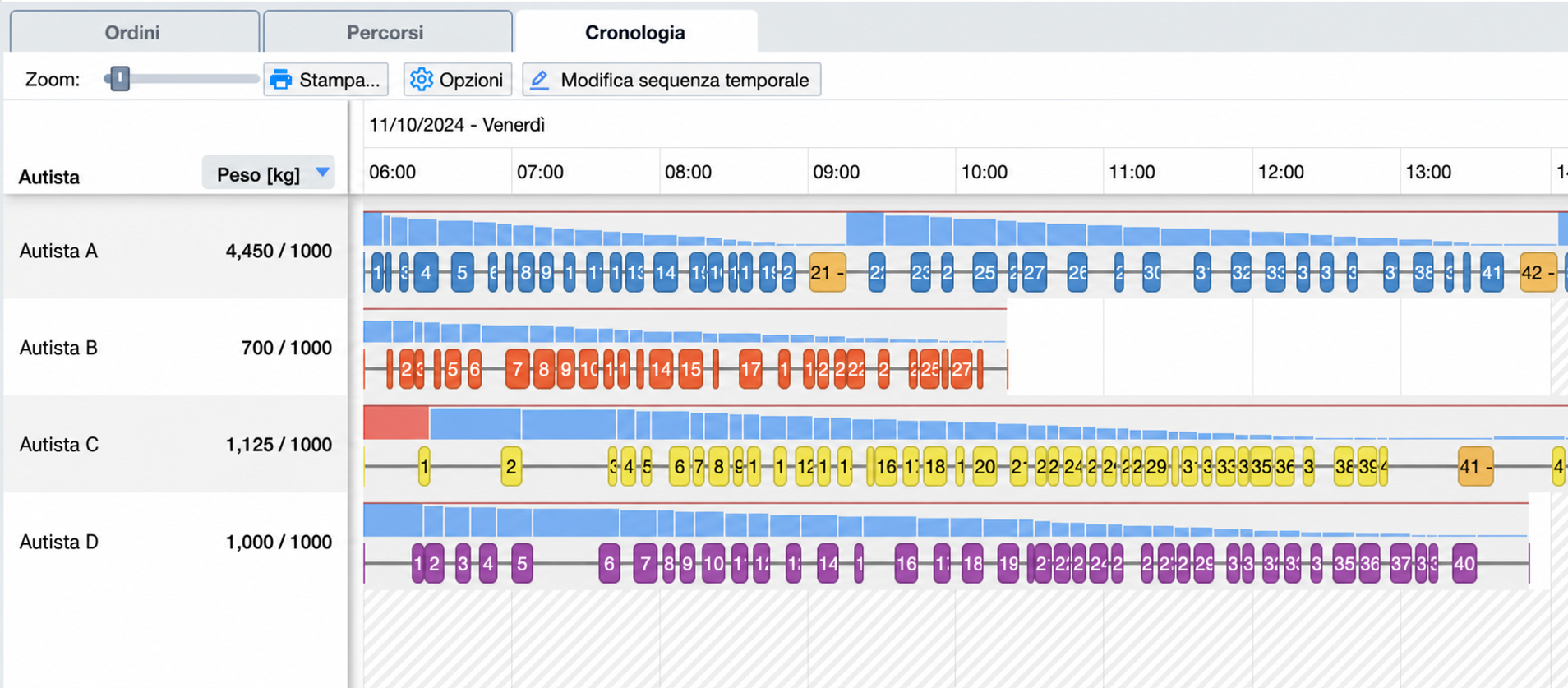
Task: Select orange stop 42 of Autista A
Action: pyautogui.click(x=1538, y=272)
